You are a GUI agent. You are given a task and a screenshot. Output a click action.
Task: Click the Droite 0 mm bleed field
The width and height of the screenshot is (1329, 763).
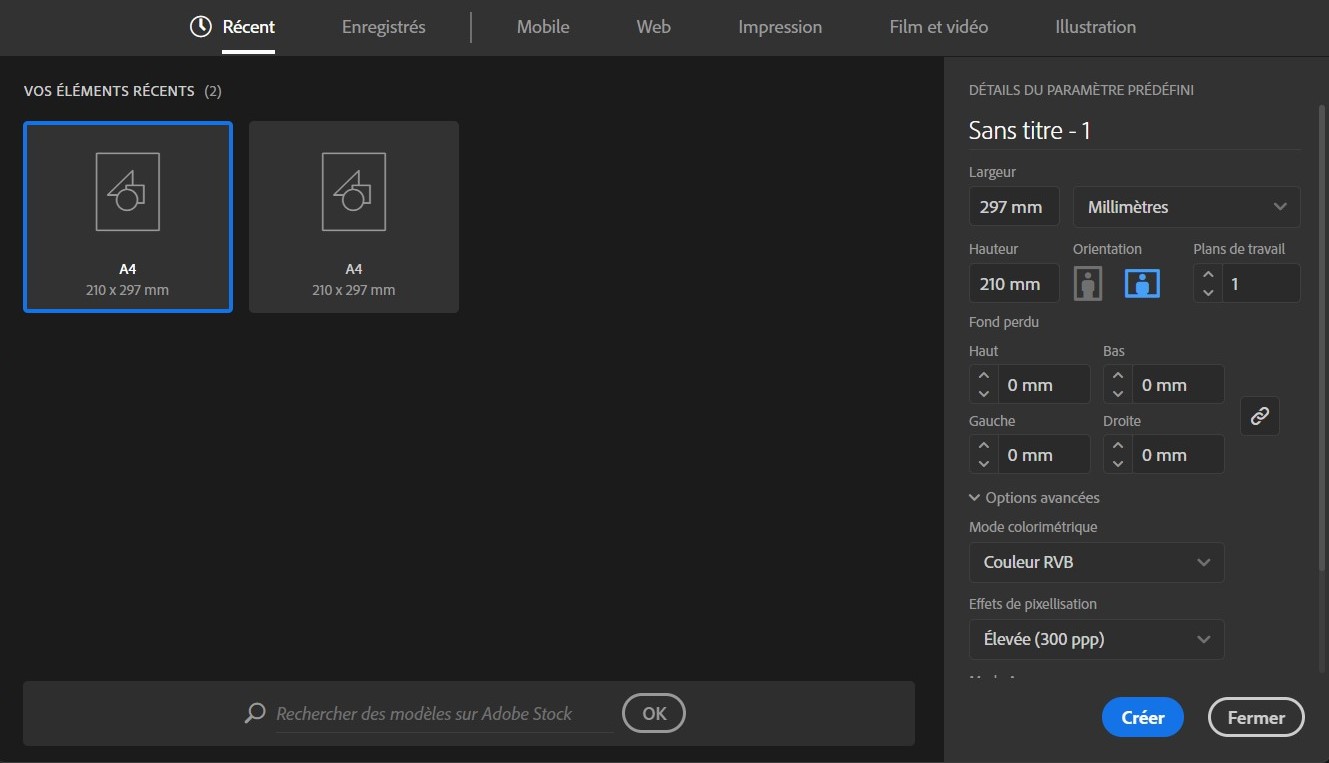click(1177, 455)
